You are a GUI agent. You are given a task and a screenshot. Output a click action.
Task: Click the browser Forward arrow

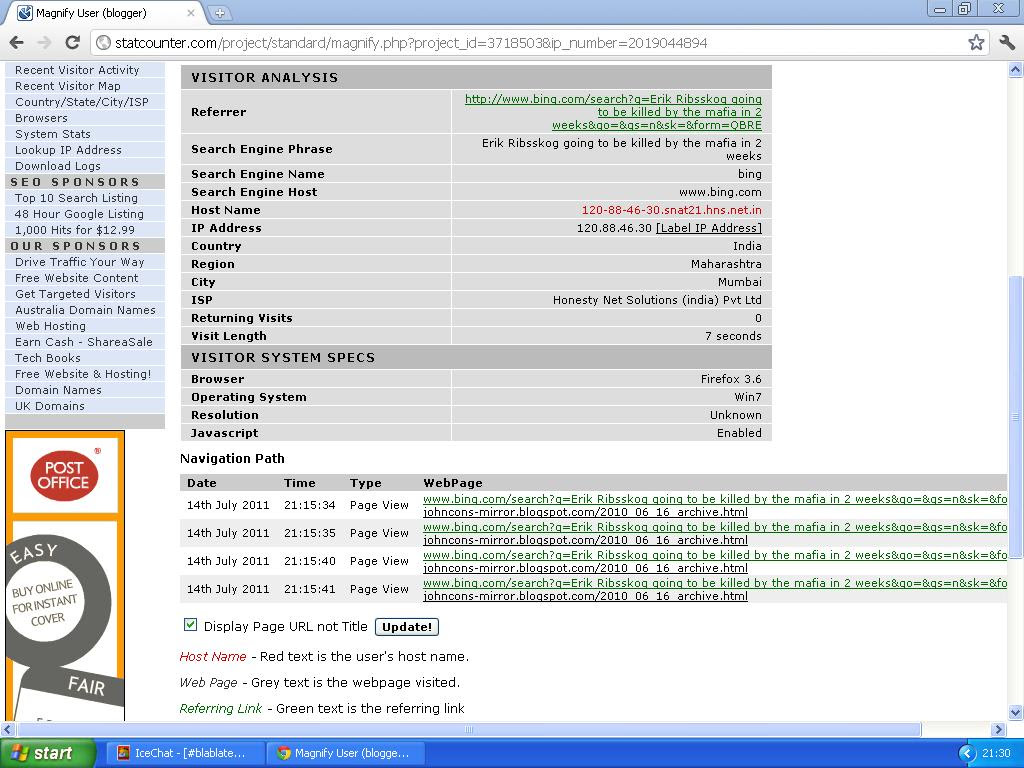44,43
